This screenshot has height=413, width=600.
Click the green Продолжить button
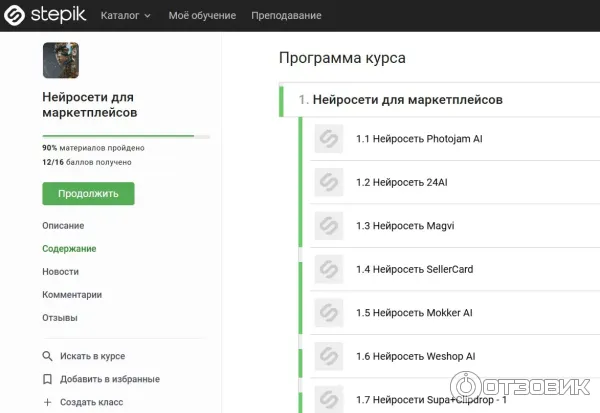[88, 193]
